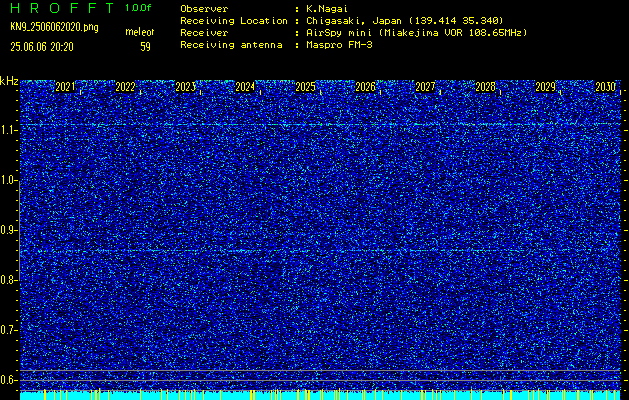Click the 1.1 frequency axis label

click(x=8, y=130)
